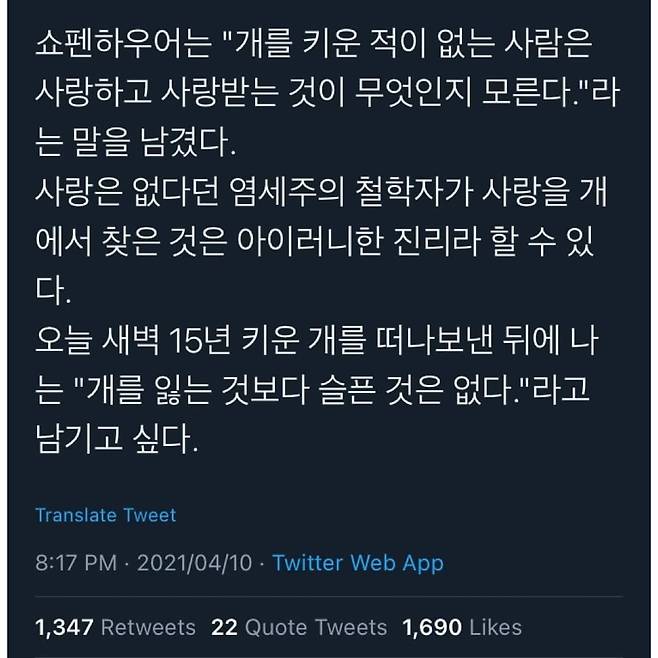Open the Twitter Web App source link
The width and height of the screenshot is (658, 658).
(358, 563)
